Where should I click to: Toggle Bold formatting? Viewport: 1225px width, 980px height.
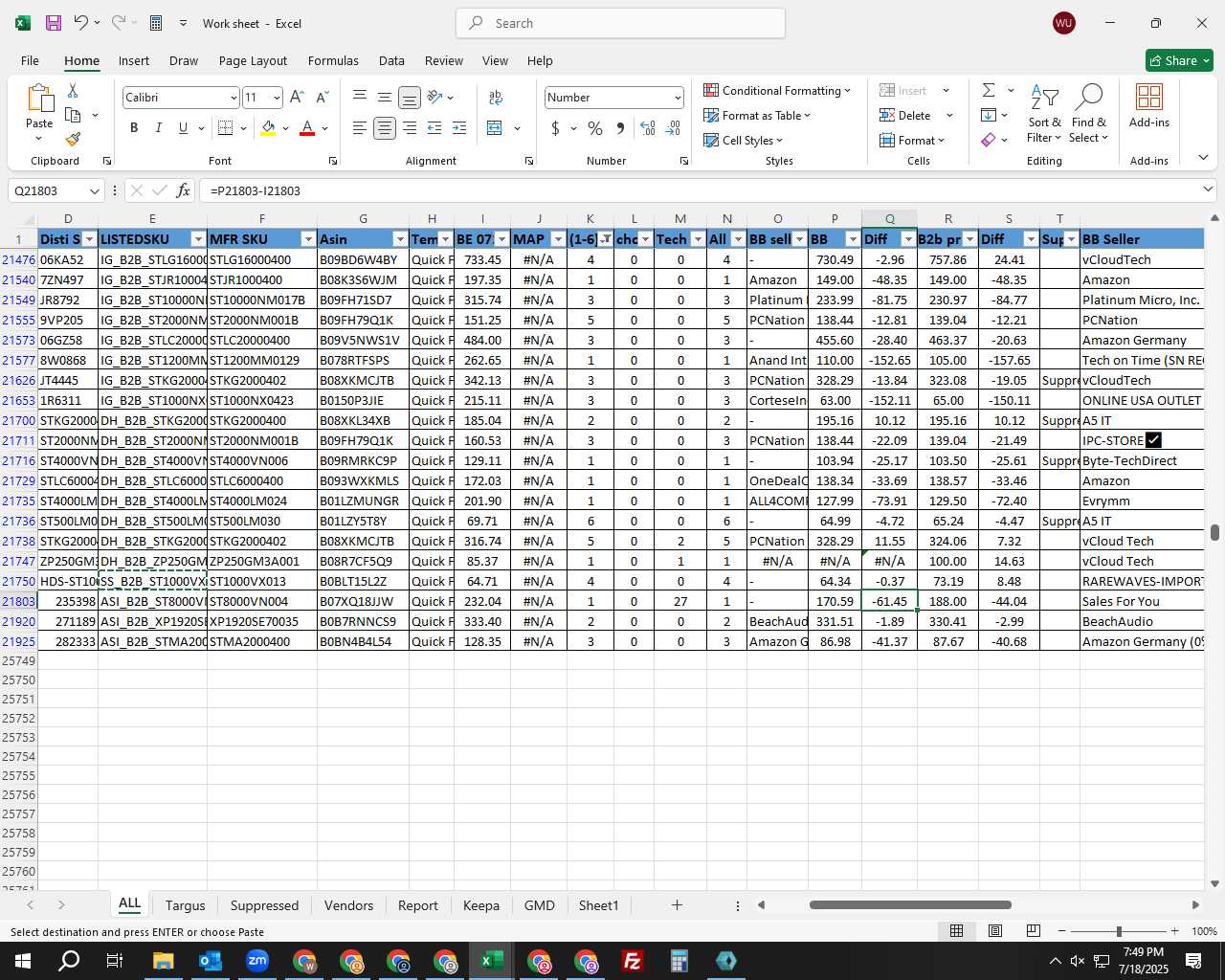pos(134,128)
